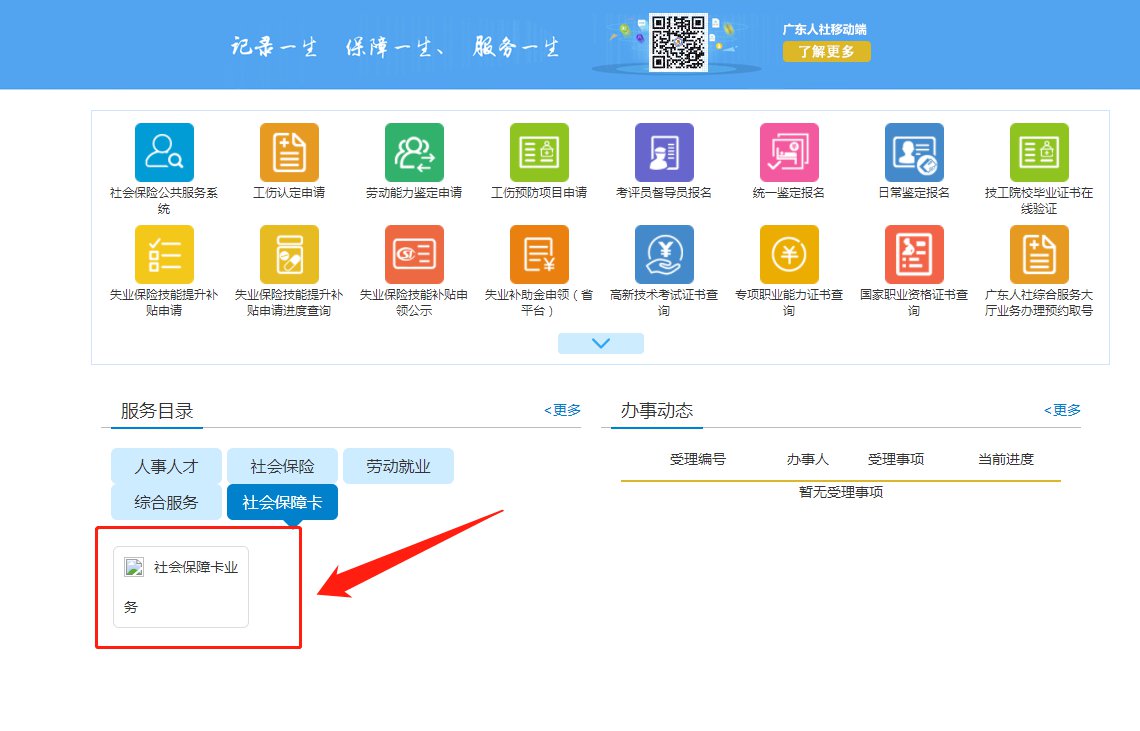Click the 失业保险技能提升补贴申请 icon

click(164, 255)
